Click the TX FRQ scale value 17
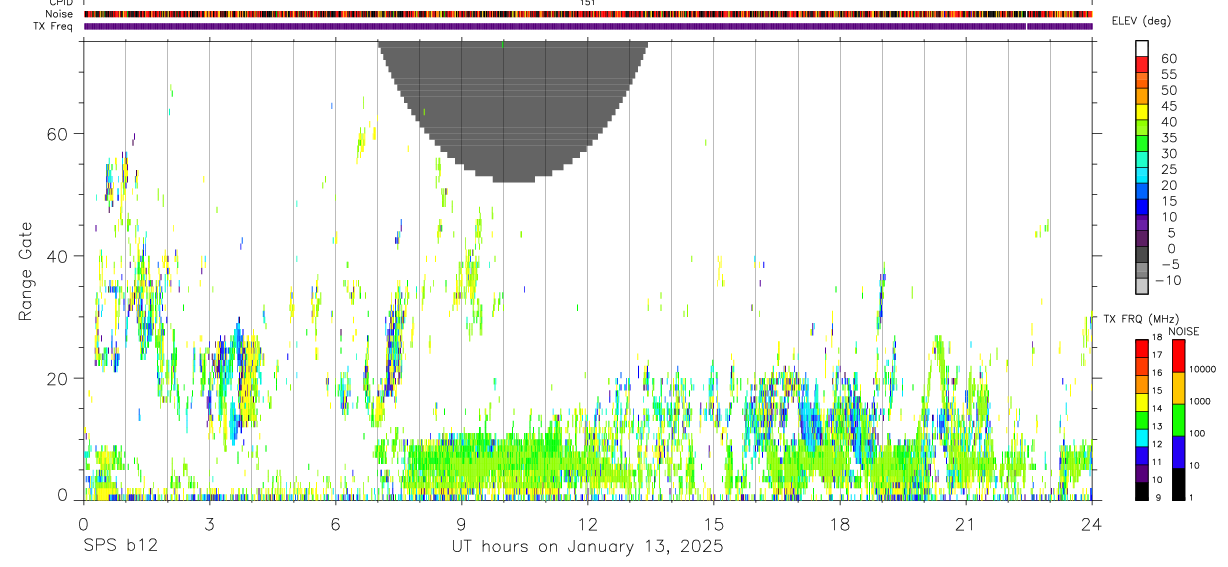The image size is (1228, 567). coord(1157,355)
